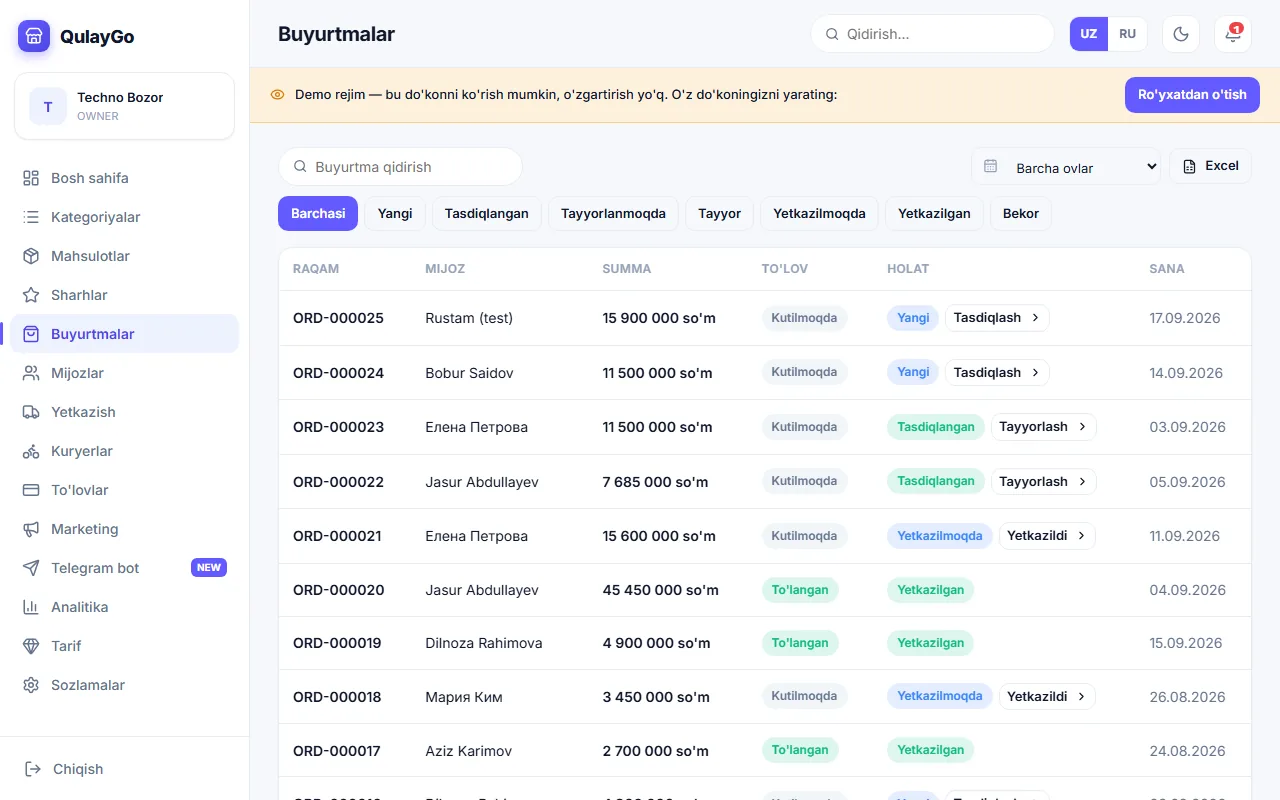Select the Bekor filter tab

(1021, 213)
